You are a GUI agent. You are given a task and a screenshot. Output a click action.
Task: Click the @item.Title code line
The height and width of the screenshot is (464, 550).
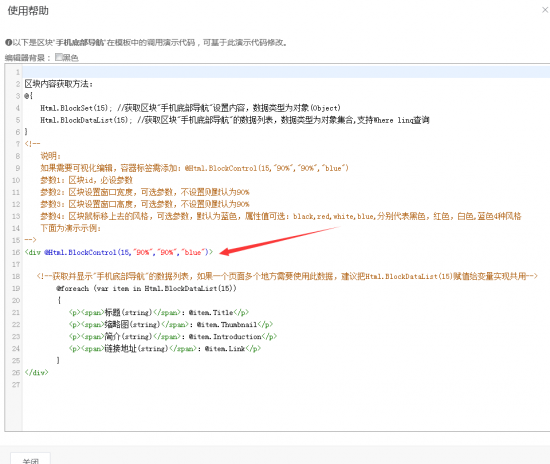point(159,312)
